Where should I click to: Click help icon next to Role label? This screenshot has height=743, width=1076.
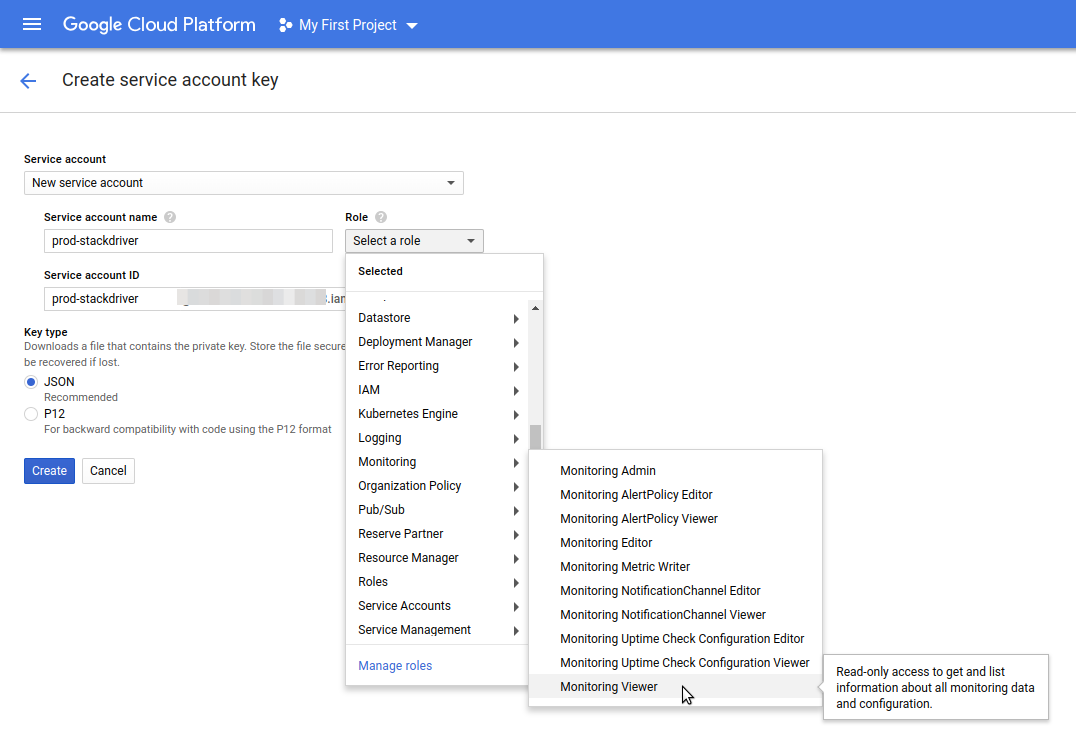click(381, 217)
